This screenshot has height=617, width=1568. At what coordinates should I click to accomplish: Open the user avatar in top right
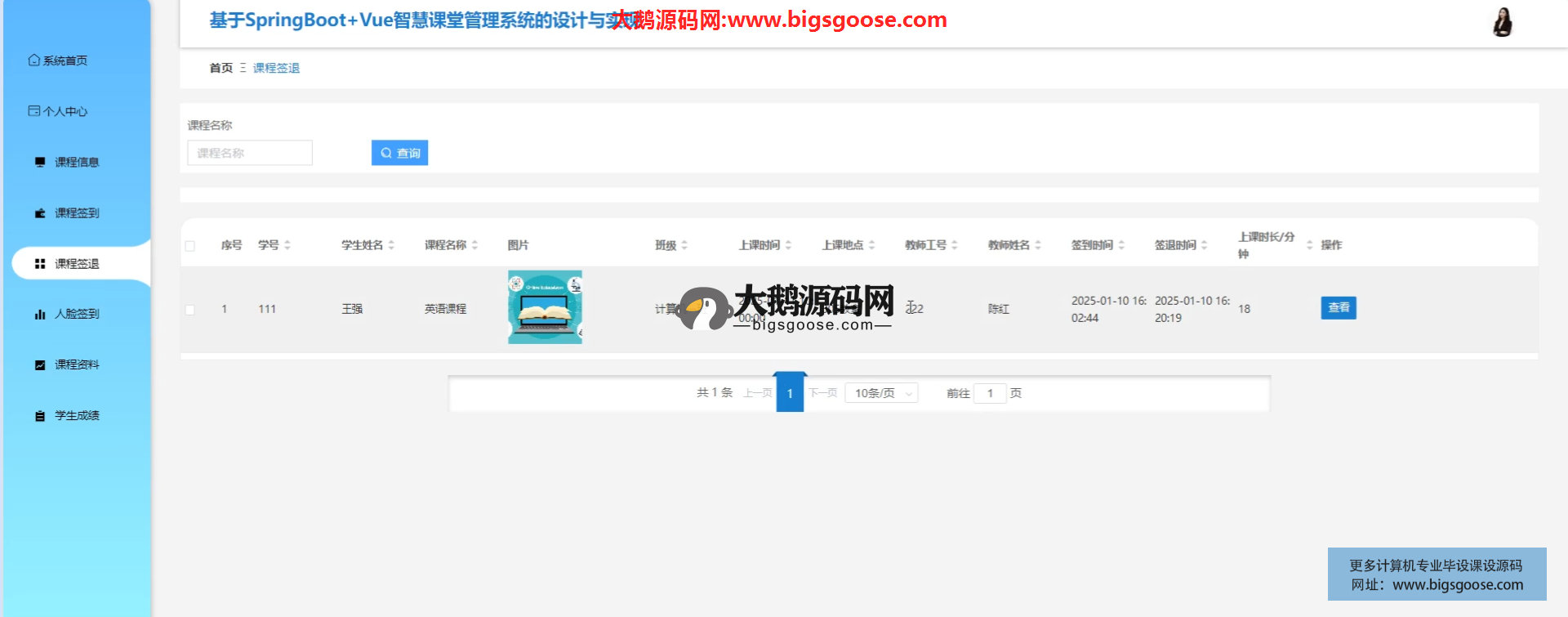pos(1502,22)
